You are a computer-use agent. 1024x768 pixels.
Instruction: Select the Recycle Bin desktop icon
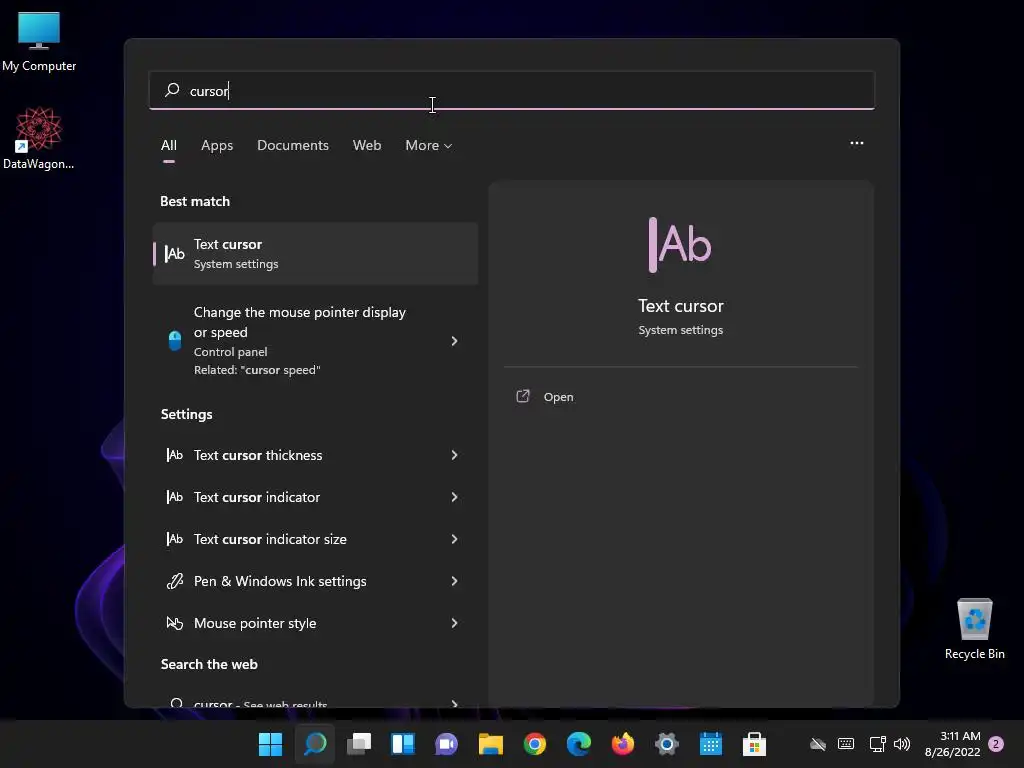[x=974, y=629]
